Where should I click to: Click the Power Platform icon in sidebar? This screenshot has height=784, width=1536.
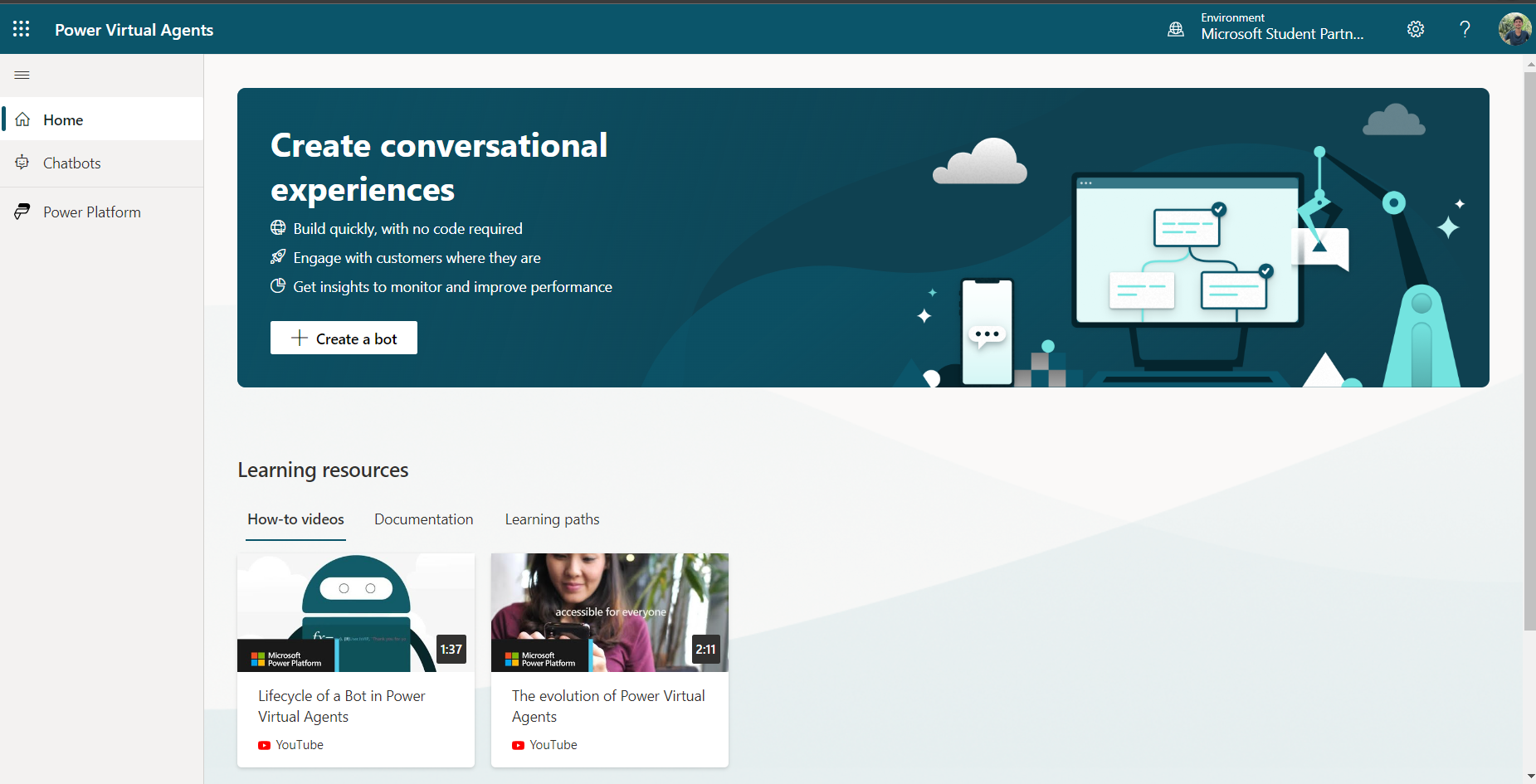[22, 212]
